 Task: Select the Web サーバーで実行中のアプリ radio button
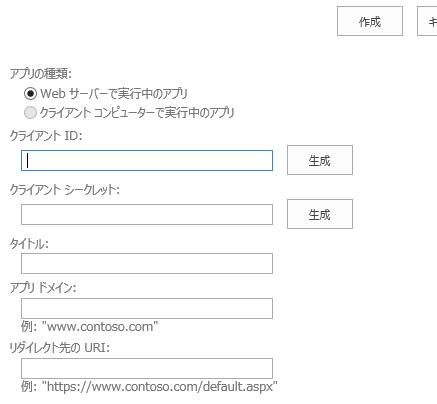30,94
